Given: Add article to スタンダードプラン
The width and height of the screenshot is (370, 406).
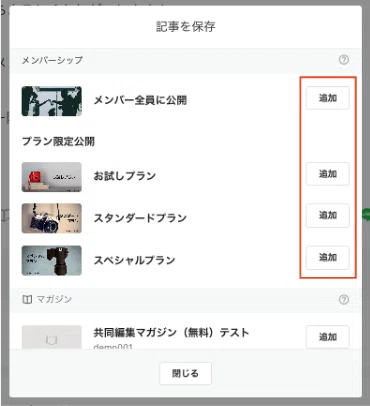Looking at the screenshot, I should [x=328, y=215].
